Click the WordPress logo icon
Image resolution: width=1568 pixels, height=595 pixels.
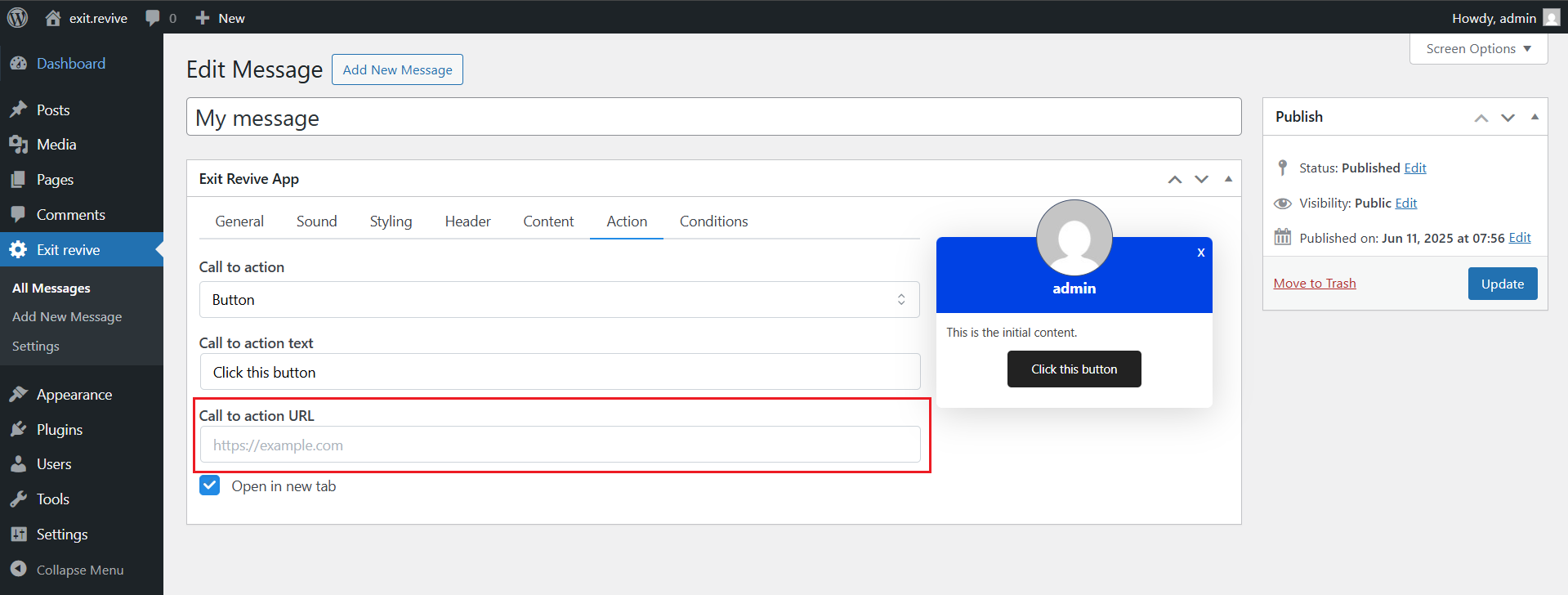click(17, 17)
